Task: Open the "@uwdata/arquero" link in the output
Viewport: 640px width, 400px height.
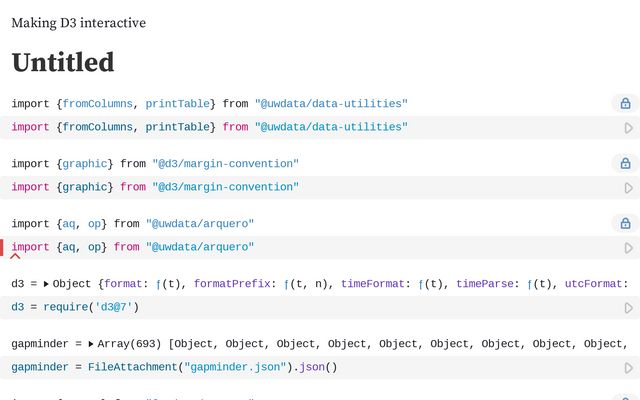Action: 200,224
